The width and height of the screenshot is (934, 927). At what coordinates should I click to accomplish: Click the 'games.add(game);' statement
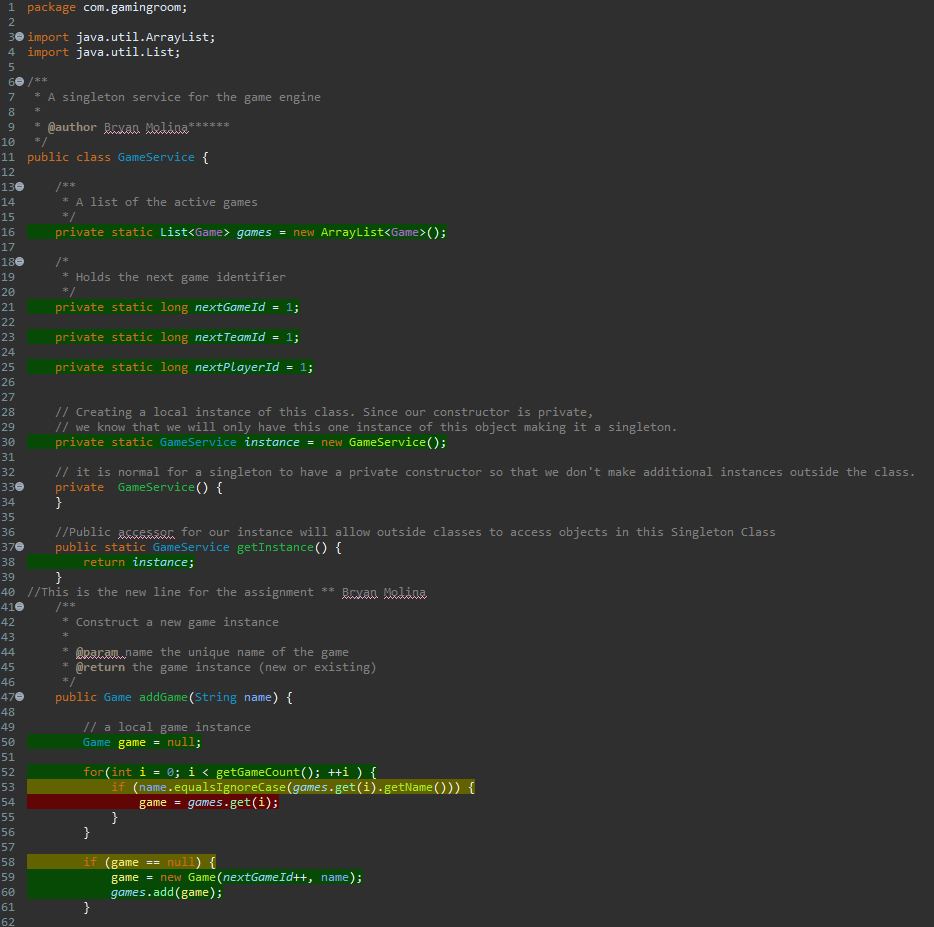166,892
